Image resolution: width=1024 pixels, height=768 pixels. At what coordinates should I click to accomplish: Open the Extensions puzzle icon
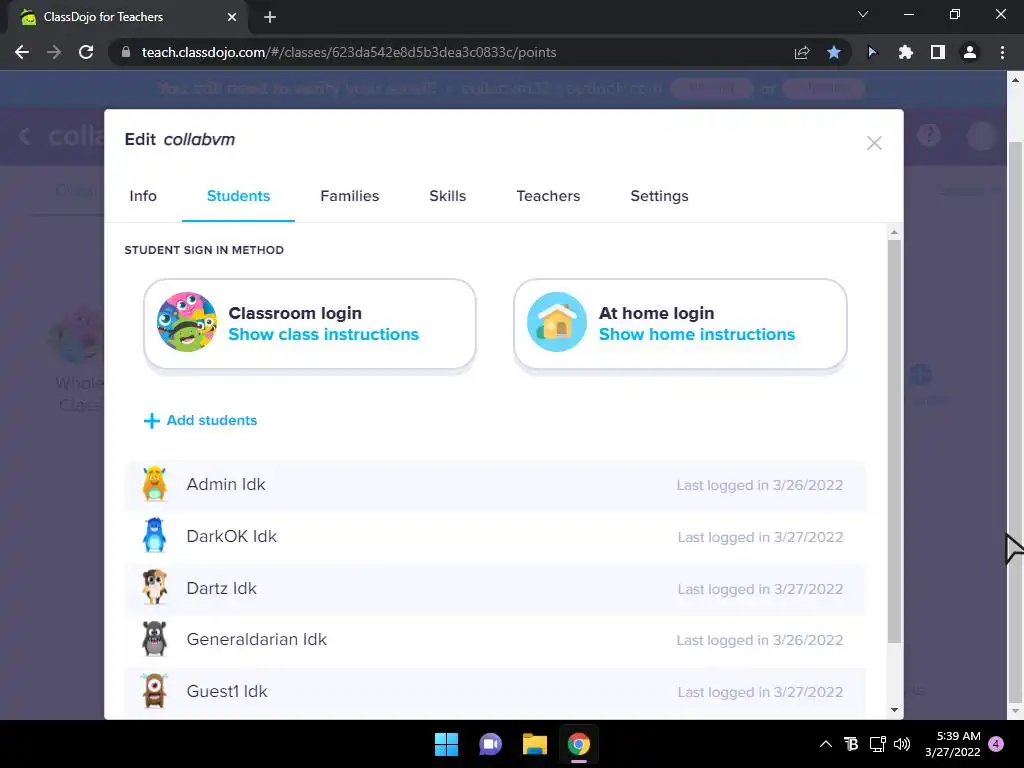(x=905, y=52)
